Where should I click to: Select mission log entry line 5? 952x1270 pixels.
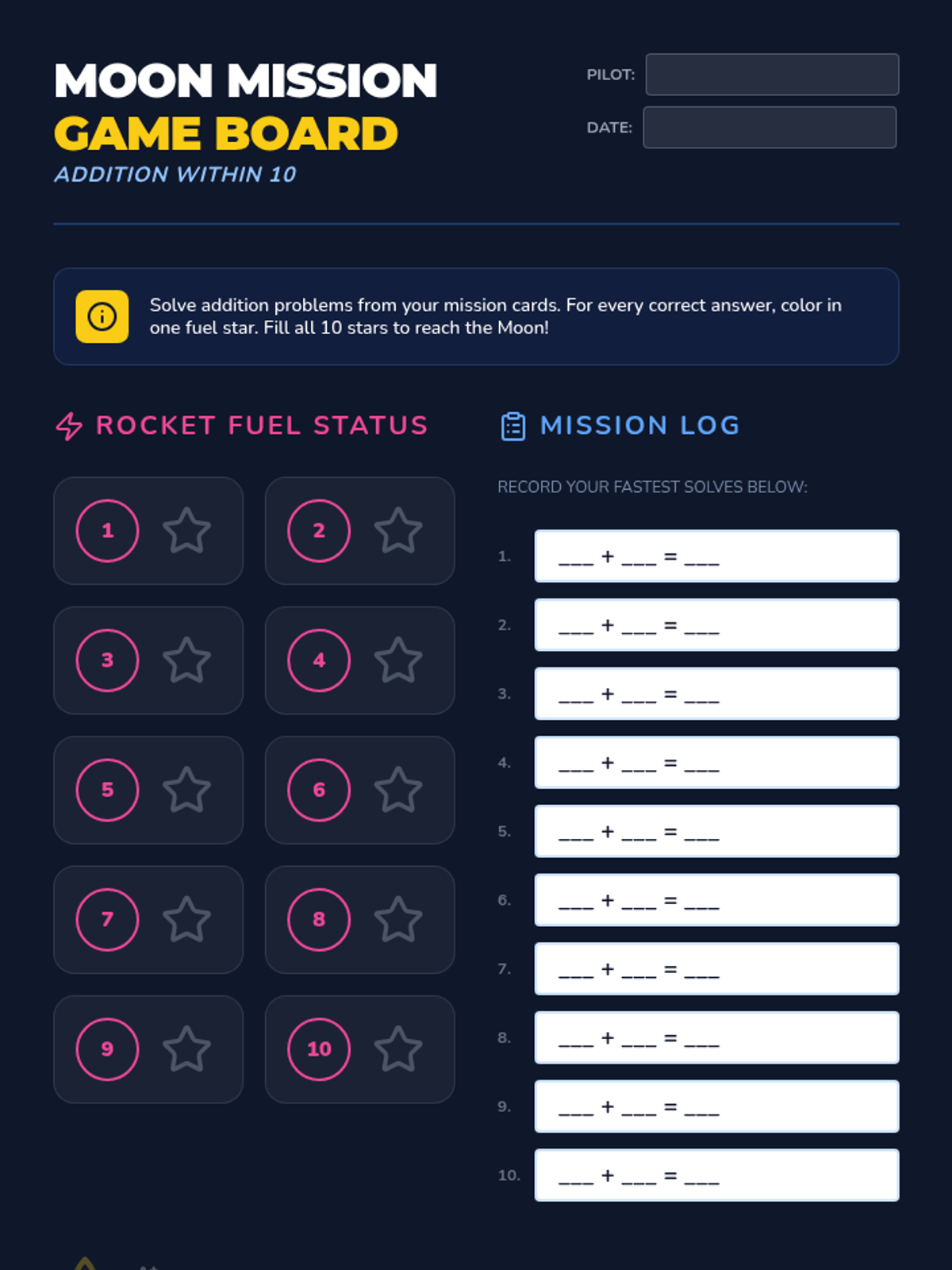pos(716,831)
